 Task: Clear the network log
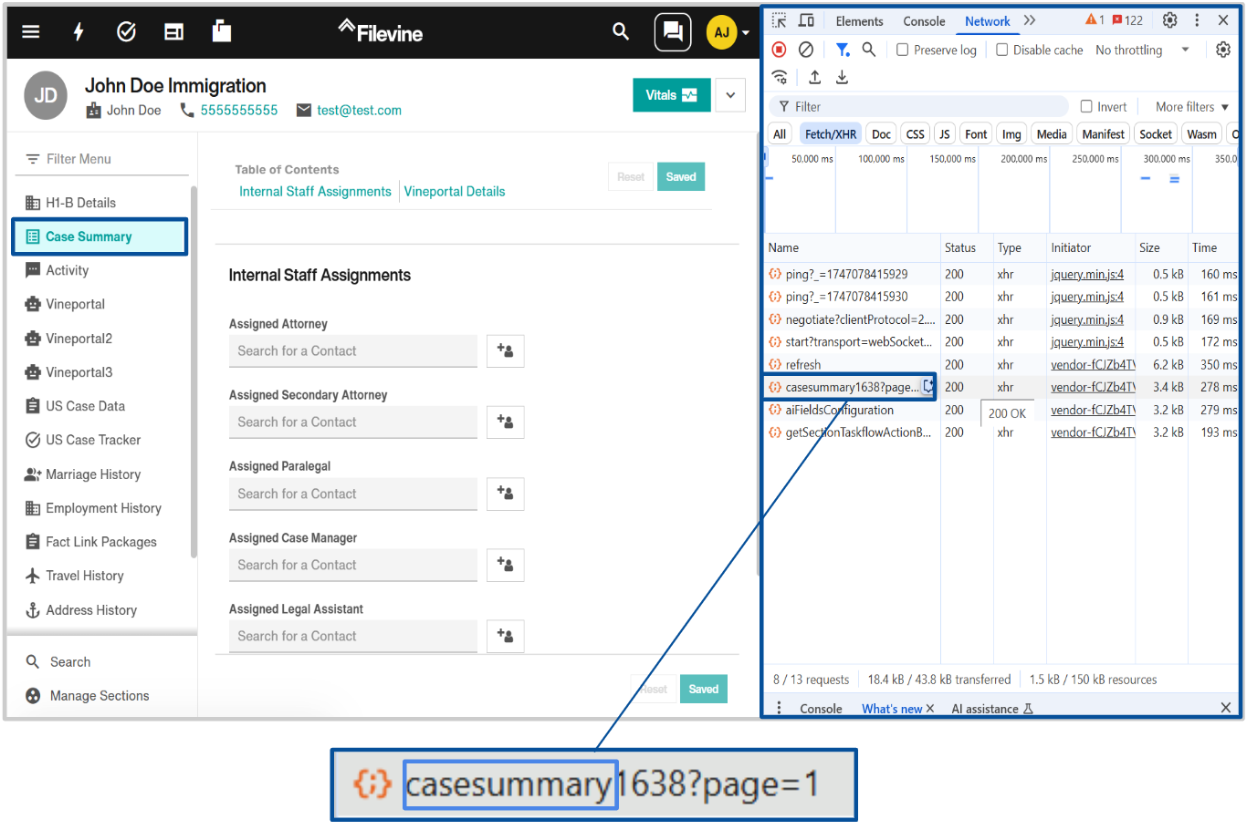click(806, 50)
